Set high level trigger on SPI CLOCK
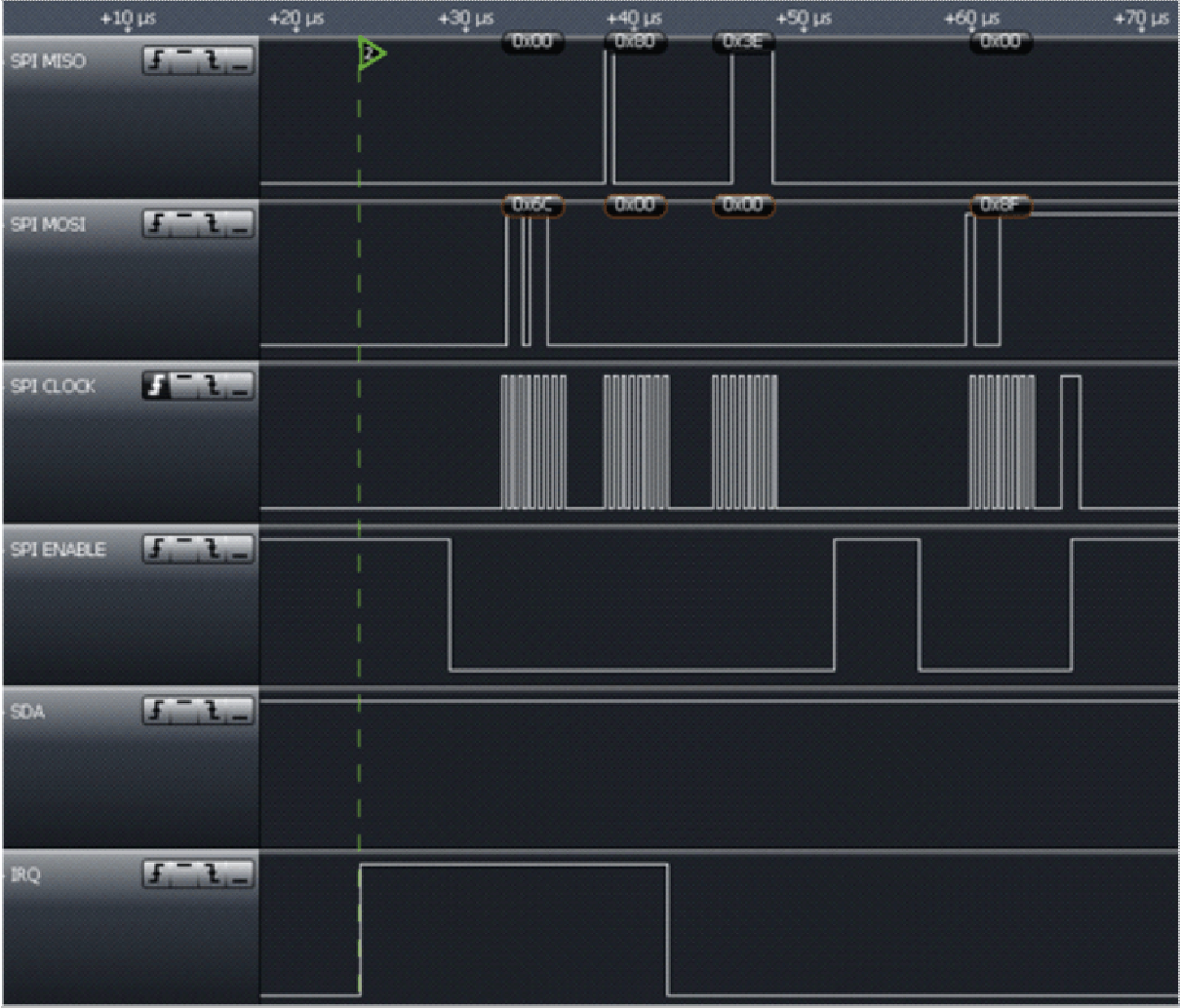 183,385
